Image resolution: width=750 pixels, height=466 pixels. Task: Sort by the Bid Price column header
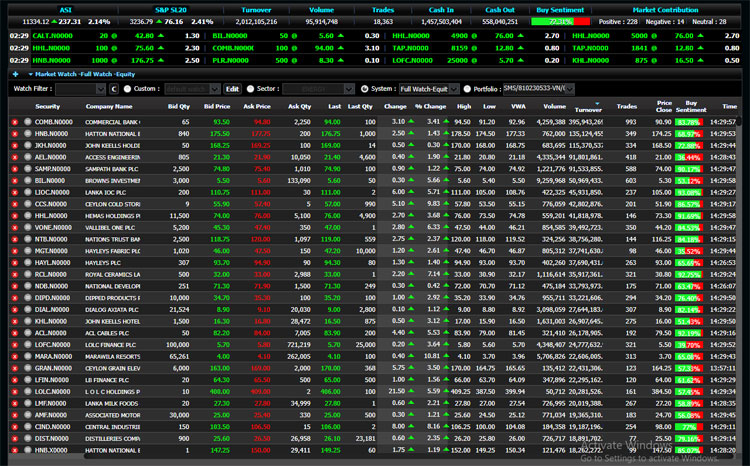pyautogui.click(x=217, y=106)
